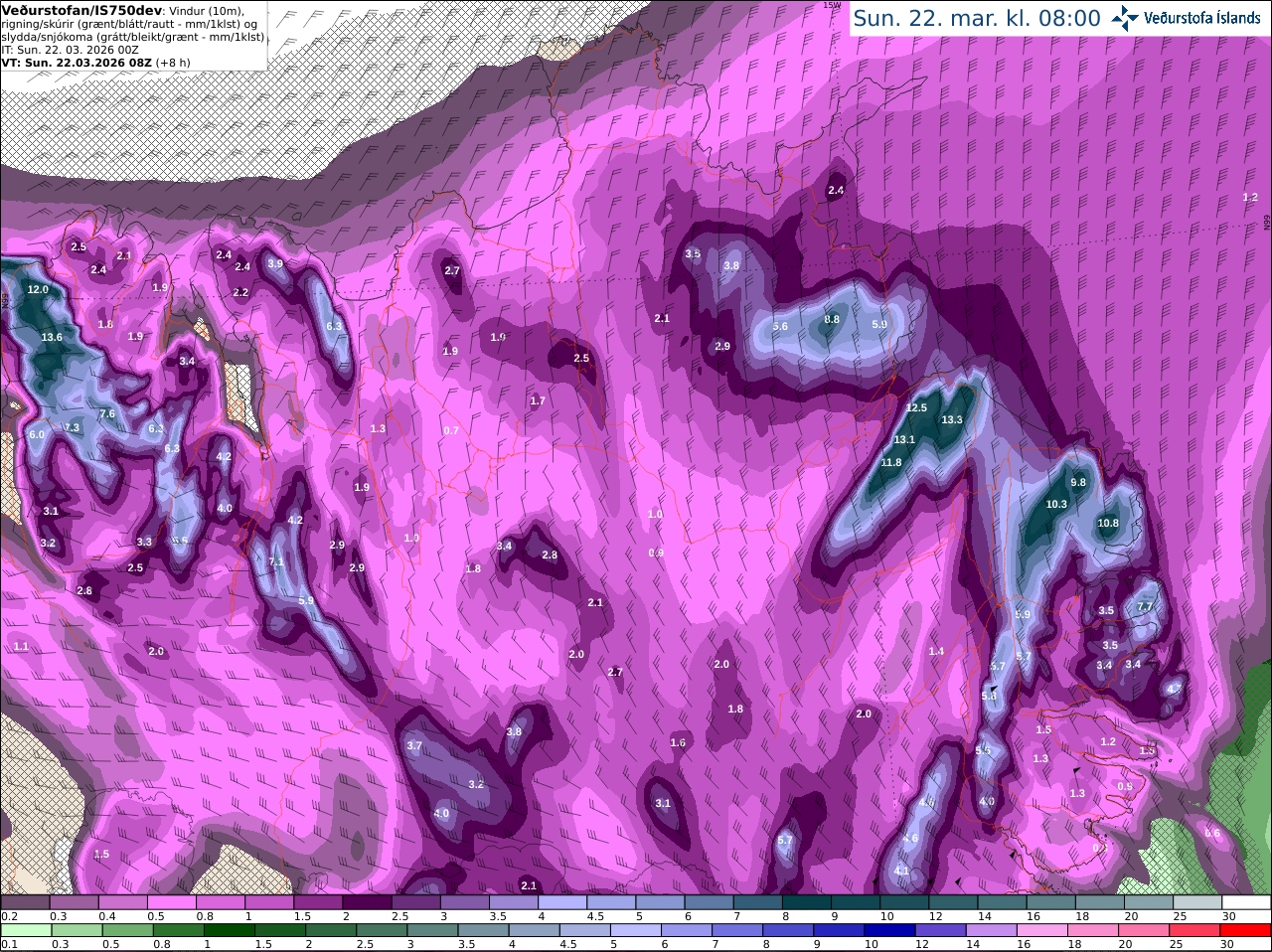Screen dimensions: 1272x952
Task: Click the Veðurstofa Íslands logo text
Action: 1204,18
